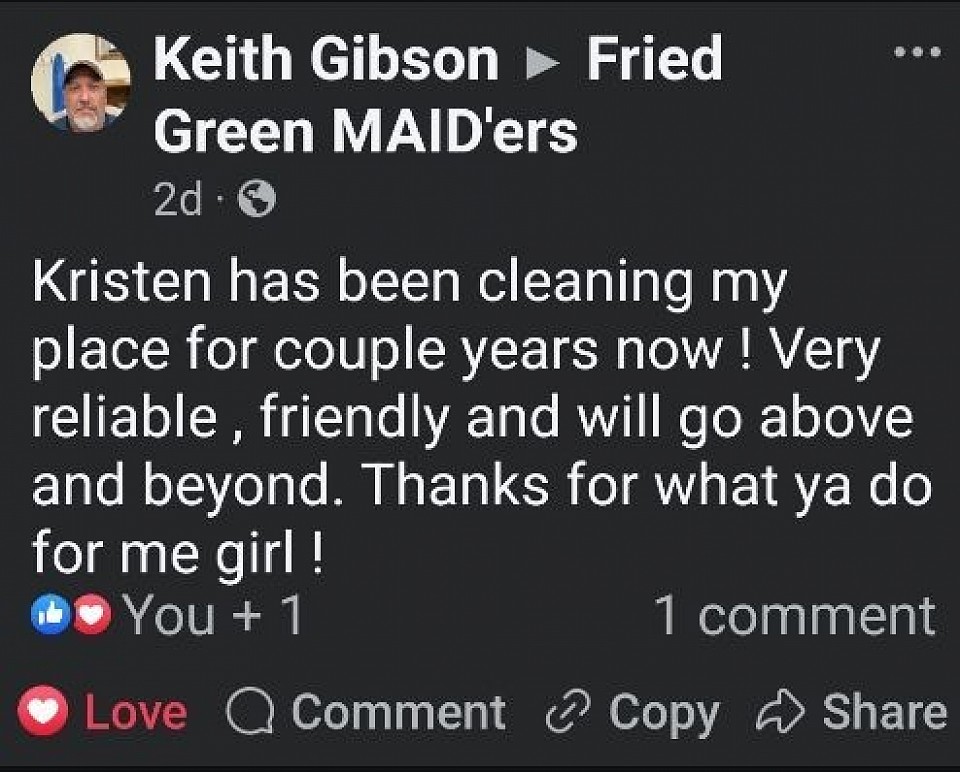Click the Keith Gibson name link
The image size is (960, 772).
click(325, 59)
